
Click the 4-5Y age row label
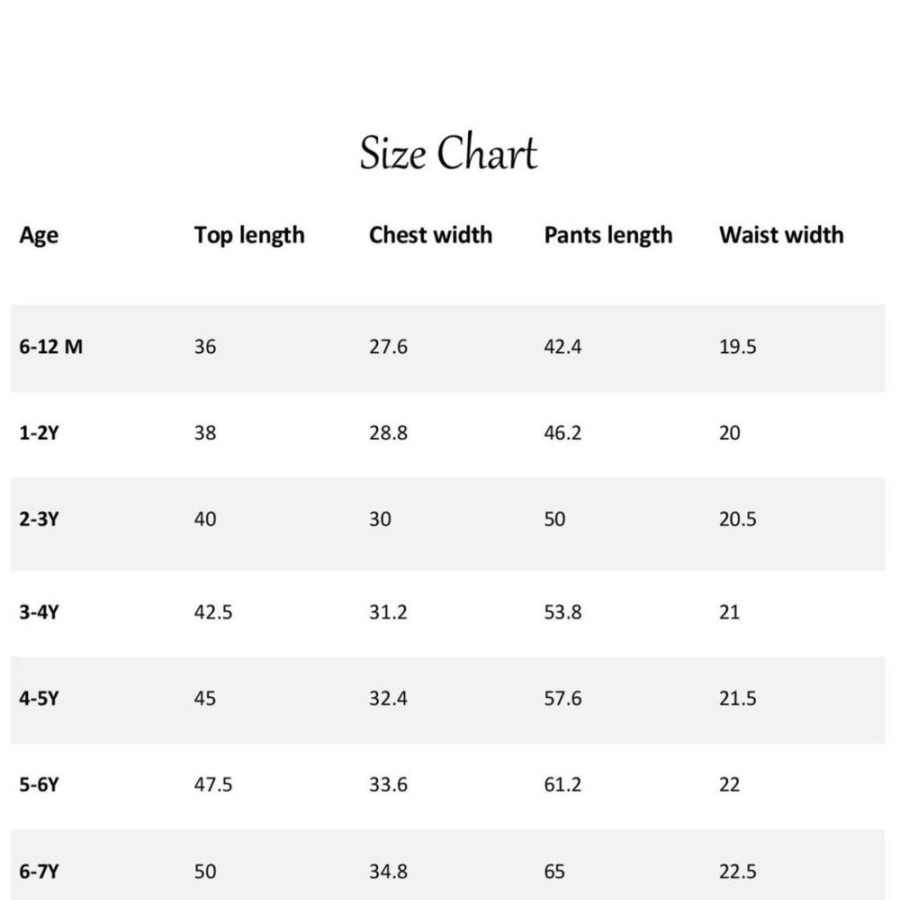[x=39, y=698]
